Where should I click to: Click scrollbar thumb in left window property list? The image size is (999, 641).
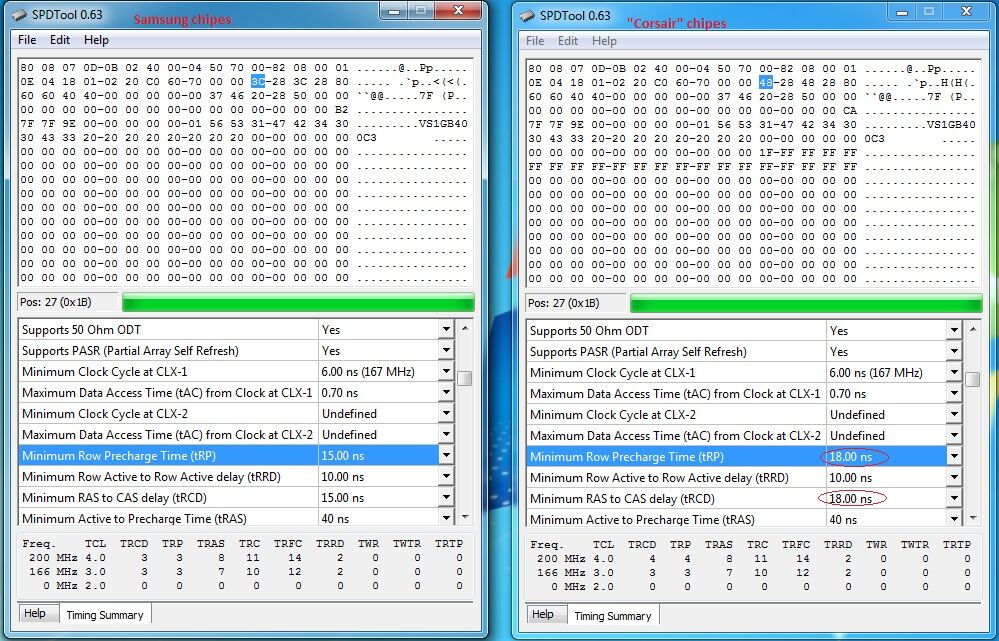[x=465, y=378]
